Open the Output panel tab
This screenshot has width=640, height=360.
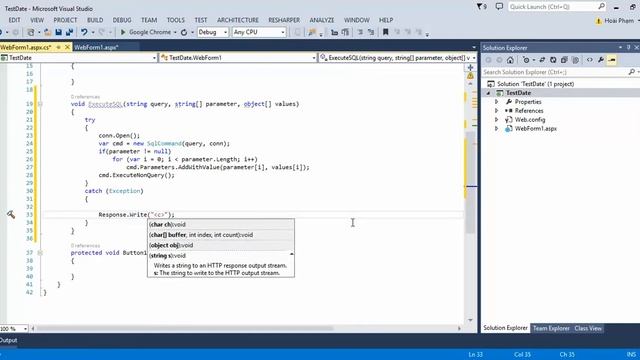(x=8, y=340)
